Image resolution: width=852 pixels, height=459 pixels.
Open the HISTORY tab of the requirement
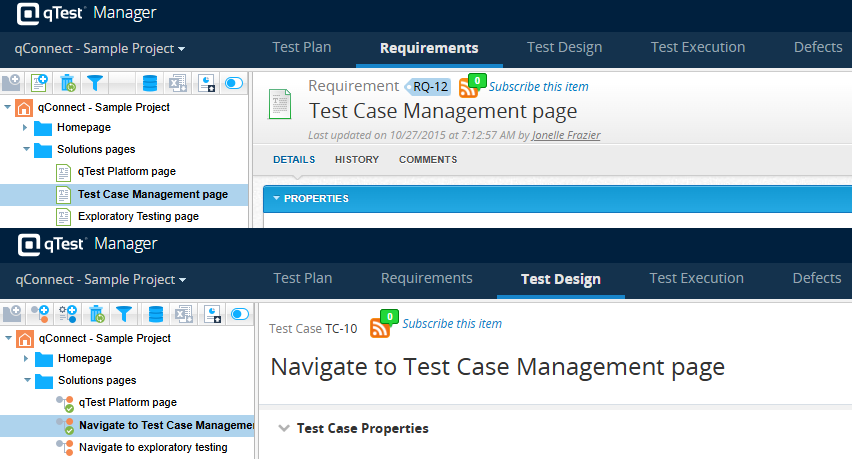pos(356,159)
